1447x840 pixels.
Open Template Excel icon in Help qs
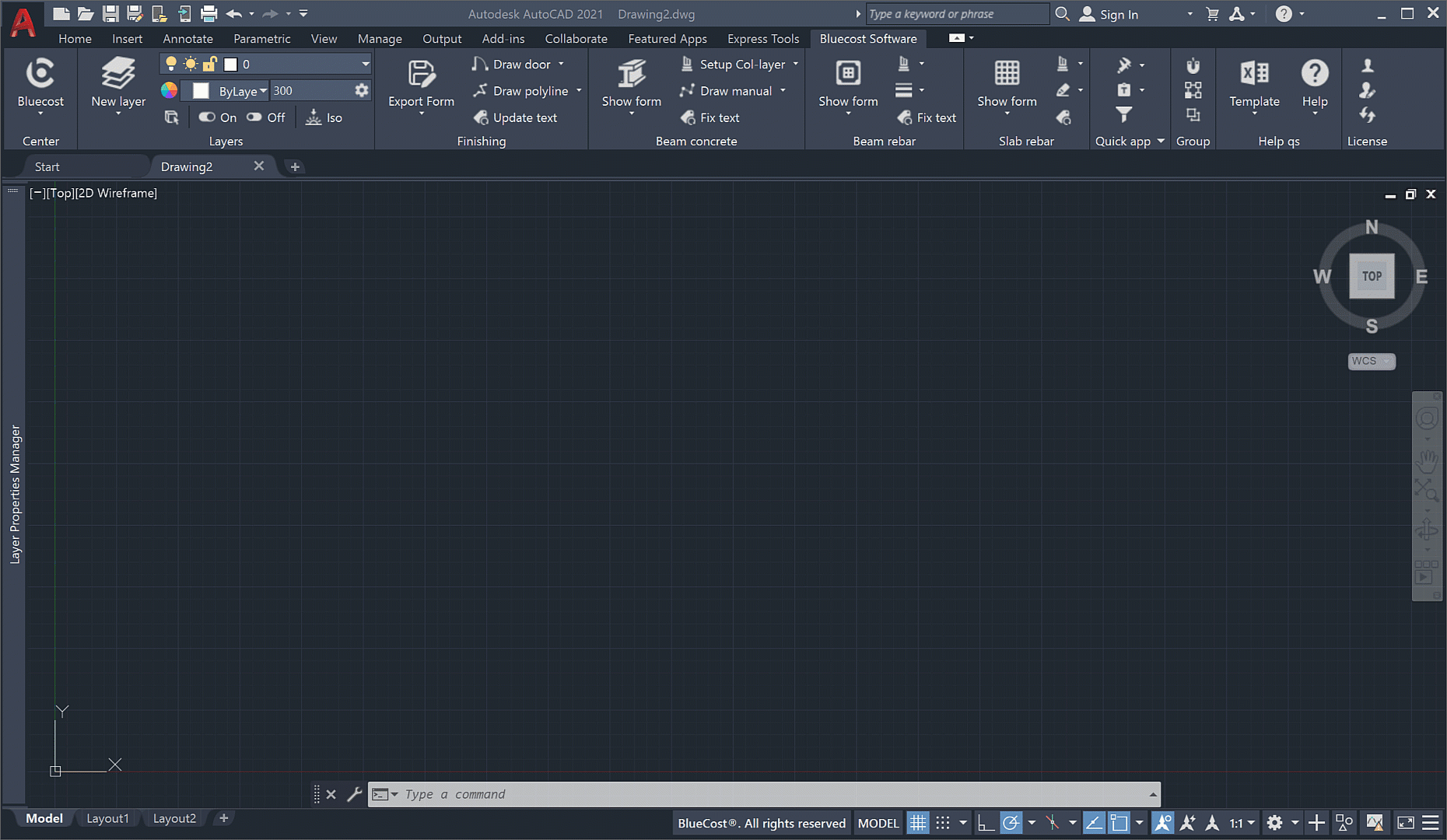[1254, 74]
